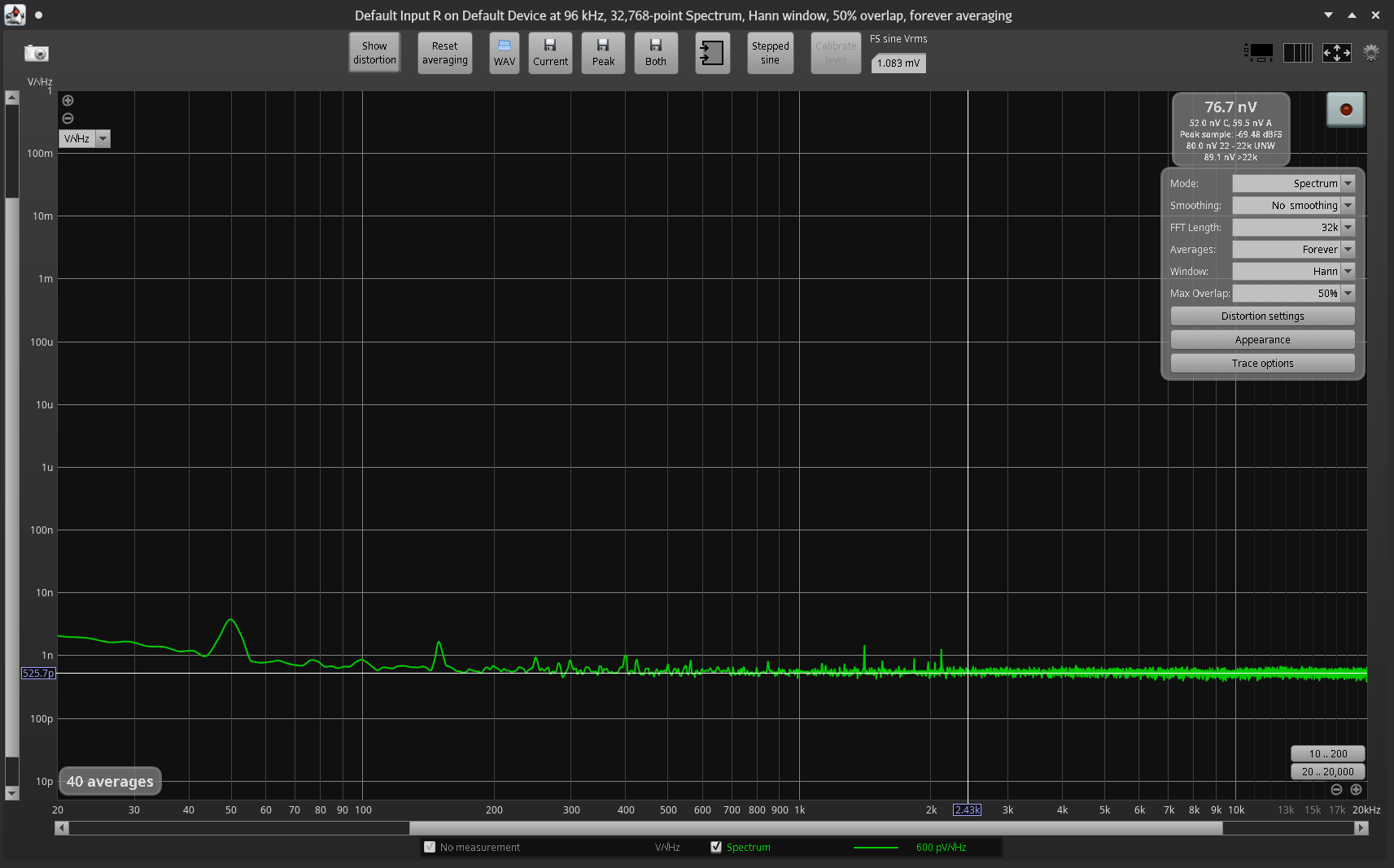Click Trace options button

(x=1262, y=364)
